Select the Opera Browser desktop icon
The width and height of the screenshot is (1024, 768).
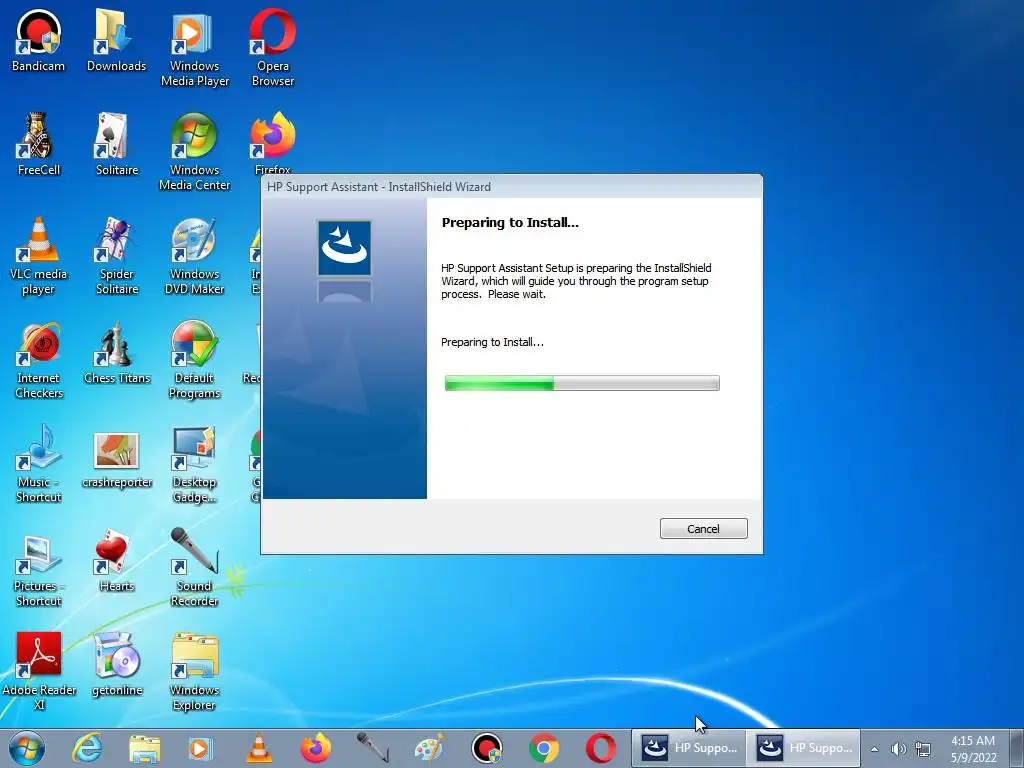[x=272, y=49]
